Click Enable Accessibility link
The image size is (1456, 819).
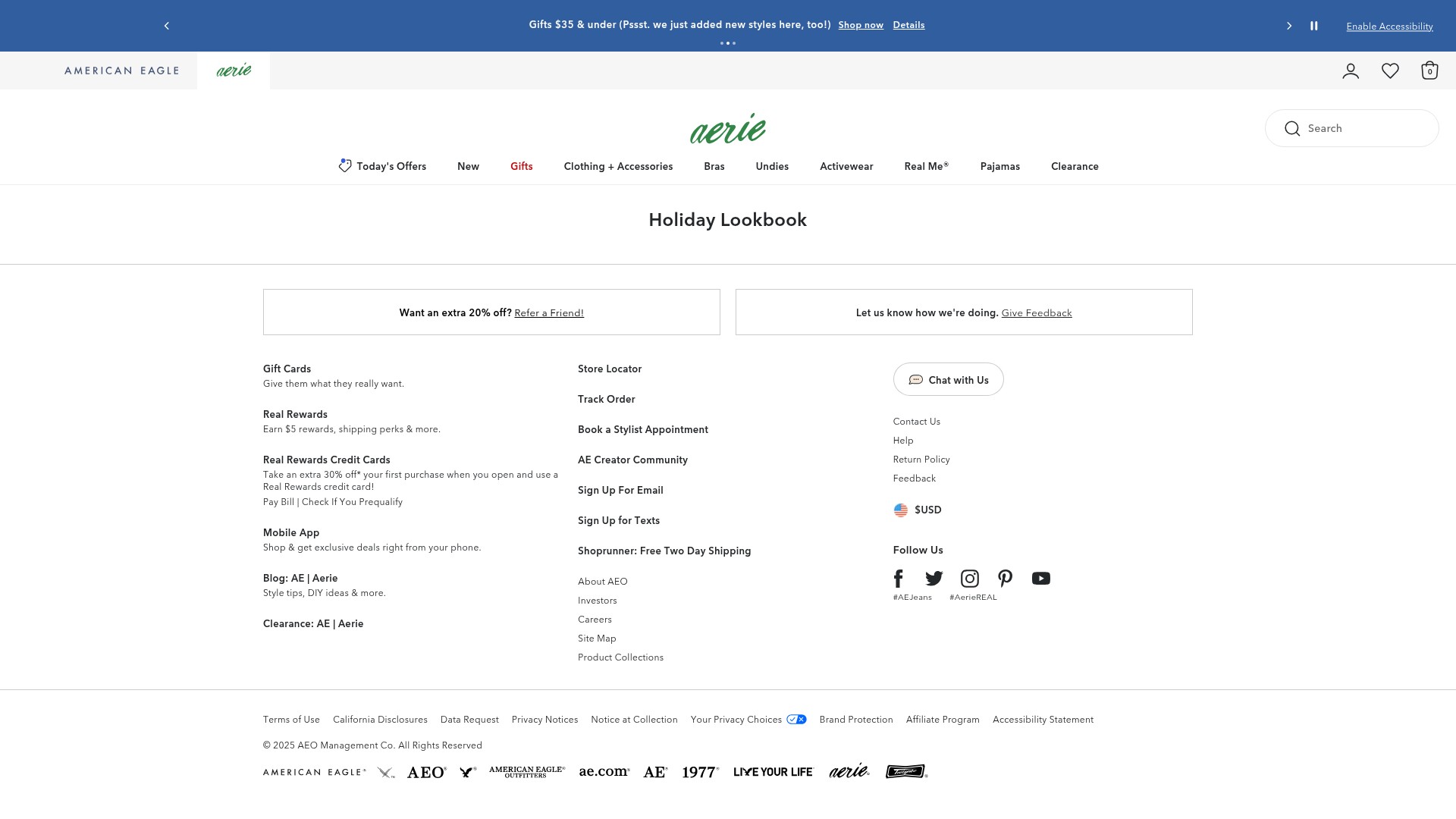click(1389, 27)
